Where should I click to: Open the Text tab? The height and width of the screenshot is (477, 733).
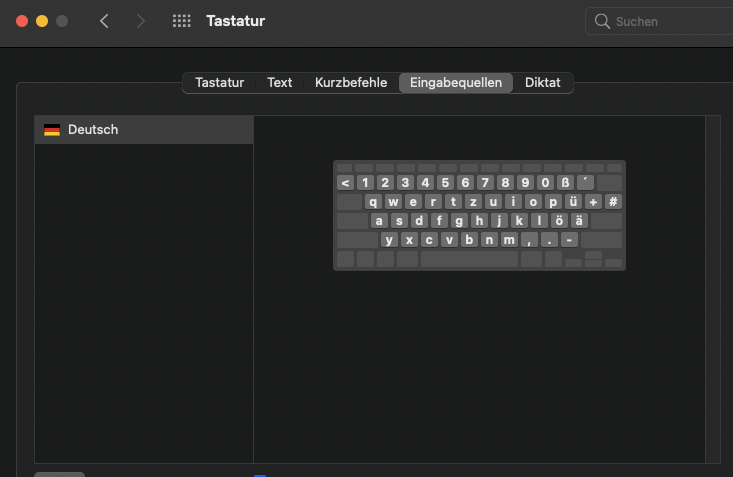279,83
